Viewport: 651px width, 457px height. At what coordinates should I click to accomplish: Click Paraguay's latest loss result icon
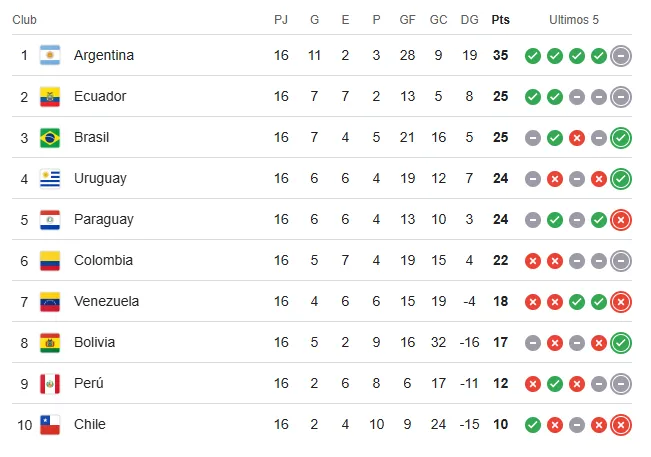tap(621, 220)
